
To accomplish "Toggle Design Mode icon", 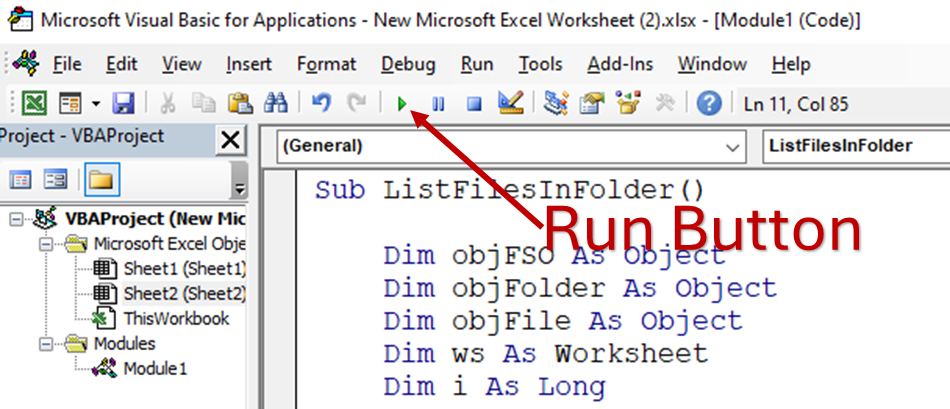I will [x=510, y=104].
